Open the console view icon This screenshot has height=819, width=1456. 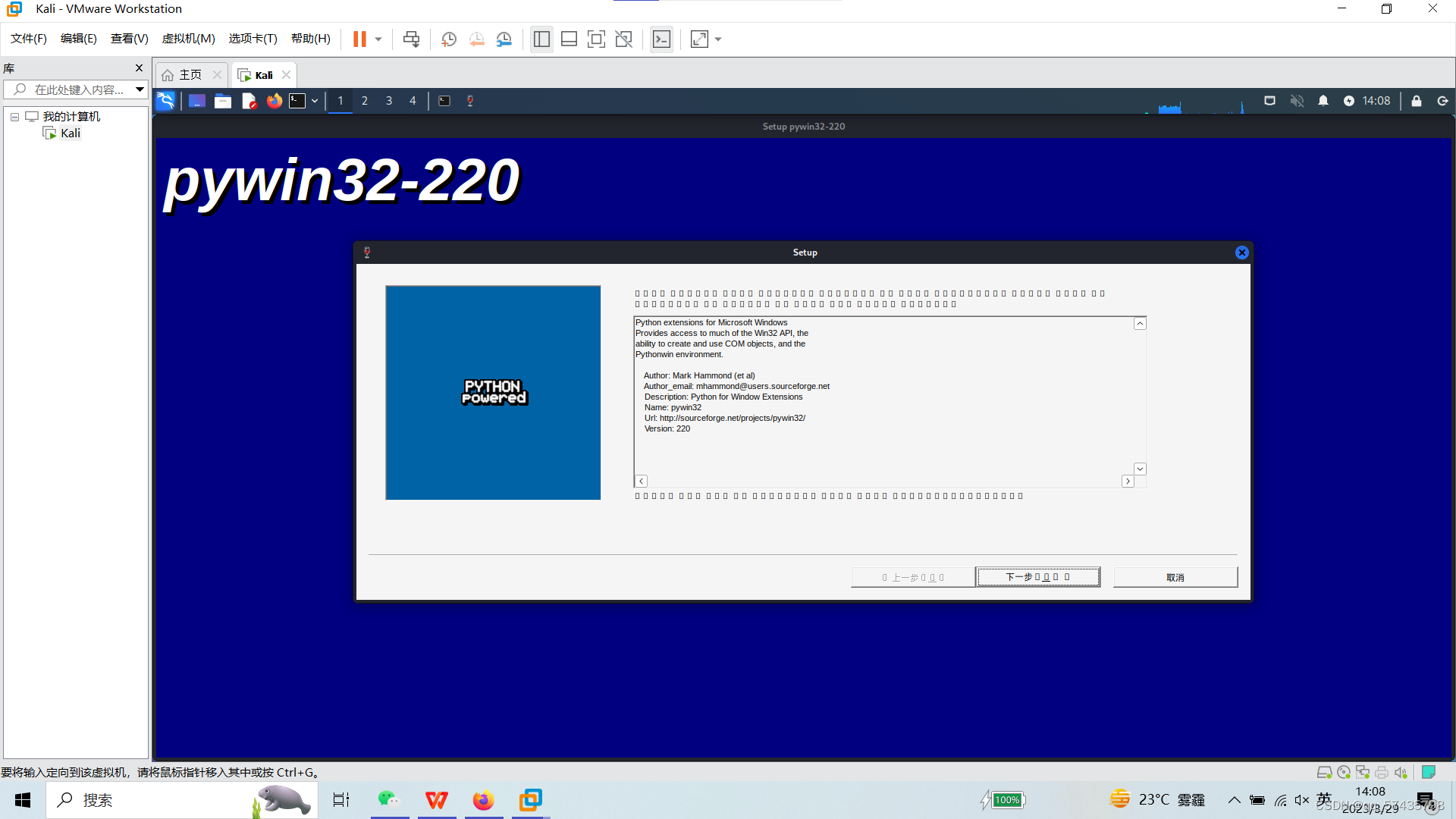click(x=661, y=39)
